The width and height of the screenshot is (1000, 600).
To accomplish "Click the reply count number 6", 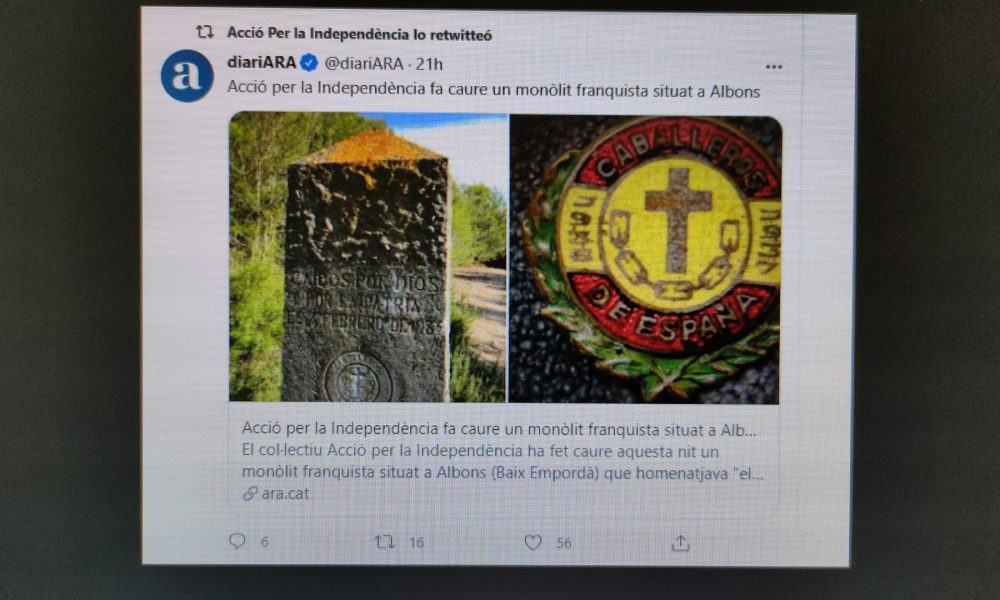I will click(265, 542).
